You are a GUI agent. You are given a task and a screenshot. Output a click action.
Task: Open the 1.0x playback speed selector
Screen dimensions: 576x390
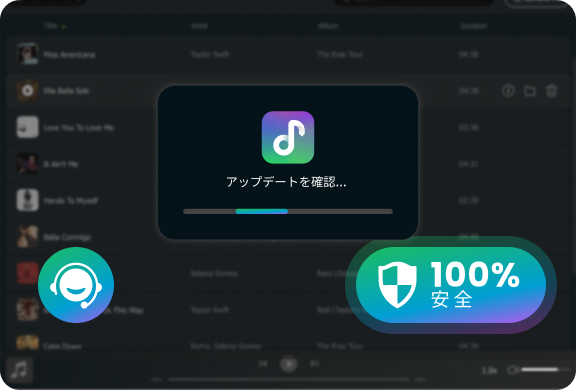(490, 371)
